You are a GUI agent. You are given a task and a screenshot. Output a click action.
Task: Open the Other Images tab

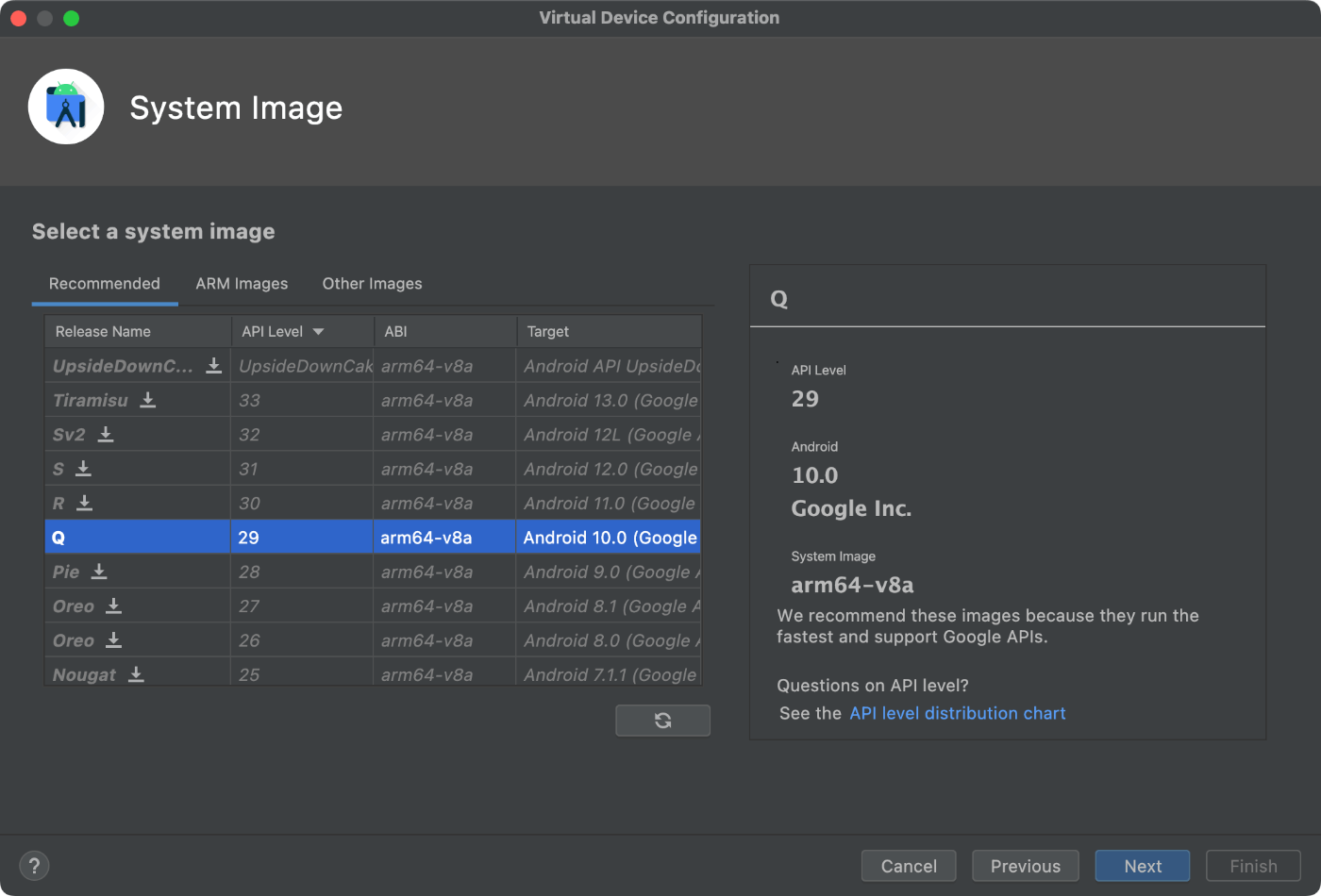tap(372, 284)
